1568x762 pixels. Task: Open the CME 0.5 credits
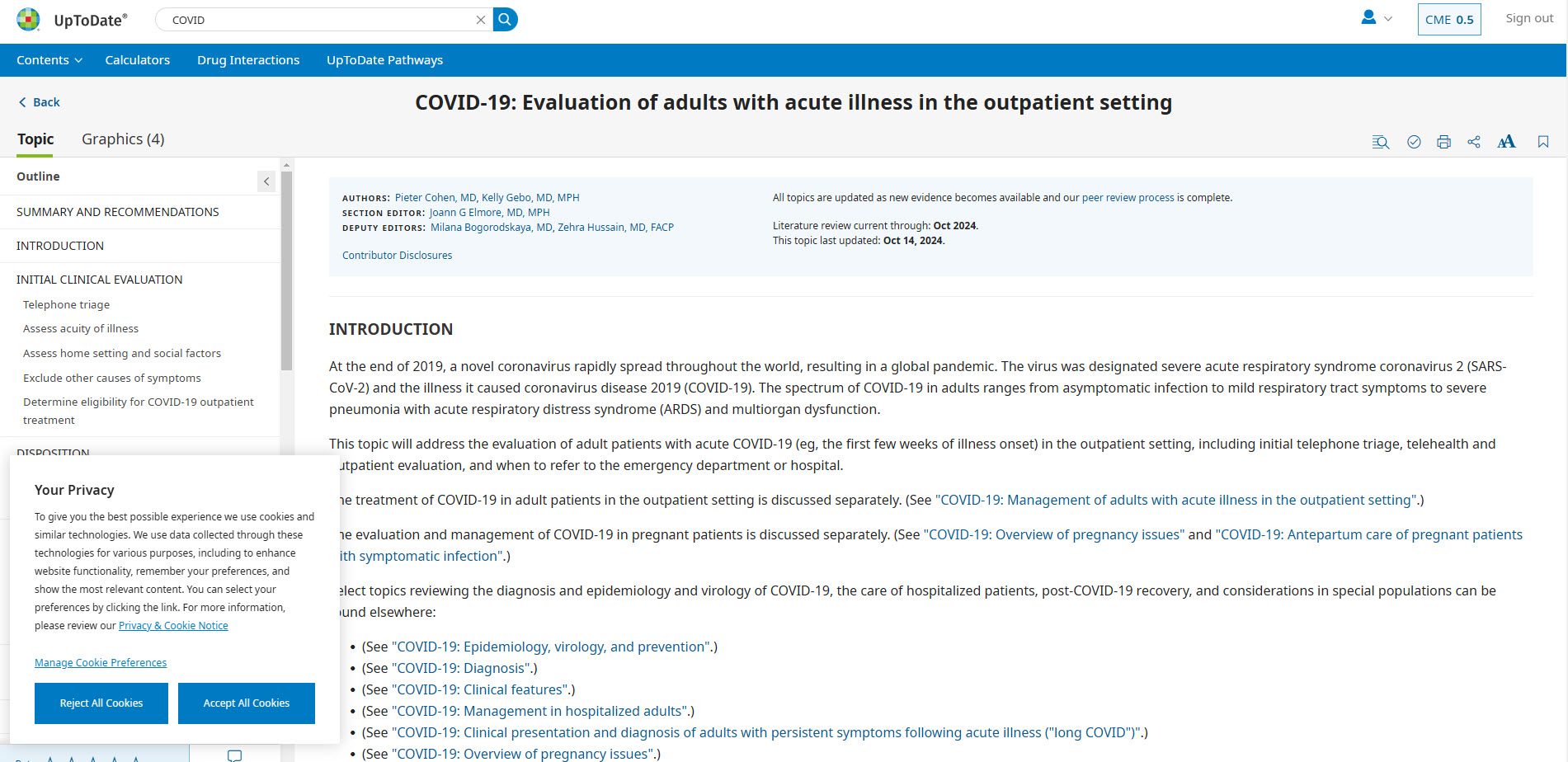[1449, 20]
